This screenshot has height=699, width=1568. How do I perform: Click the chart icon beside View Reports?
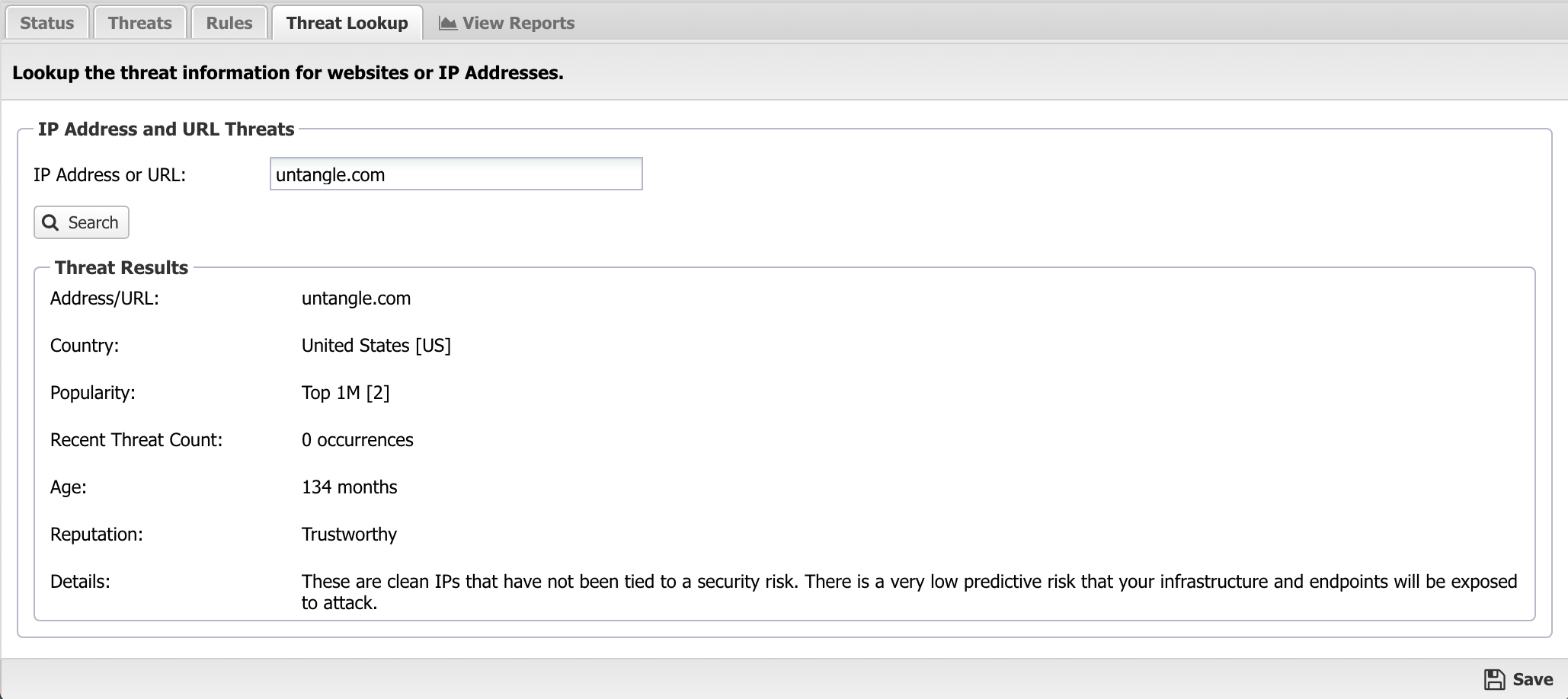coord(448,23)
